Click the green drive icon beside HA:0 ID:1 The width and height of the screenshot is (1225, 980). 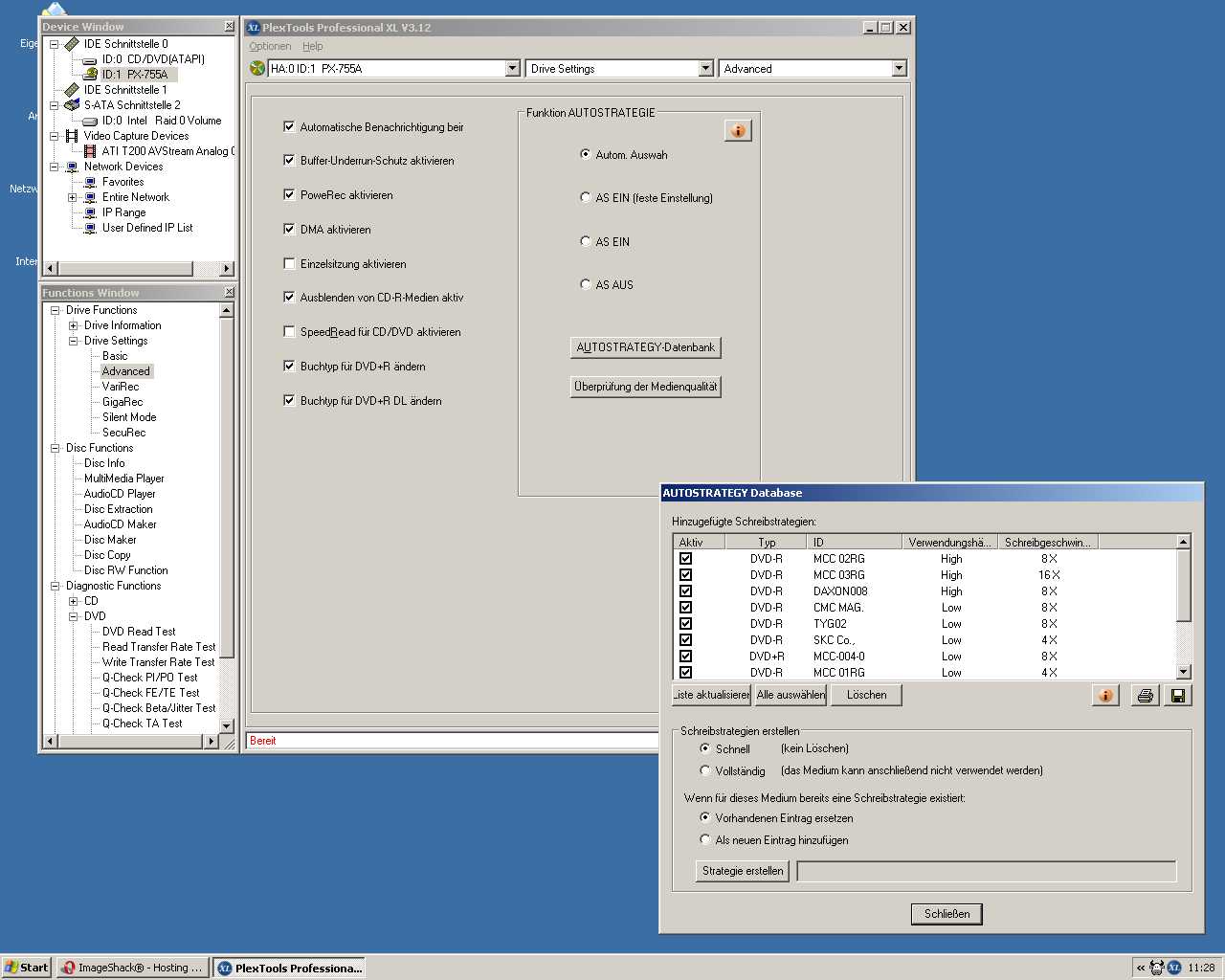pos(256,68)
